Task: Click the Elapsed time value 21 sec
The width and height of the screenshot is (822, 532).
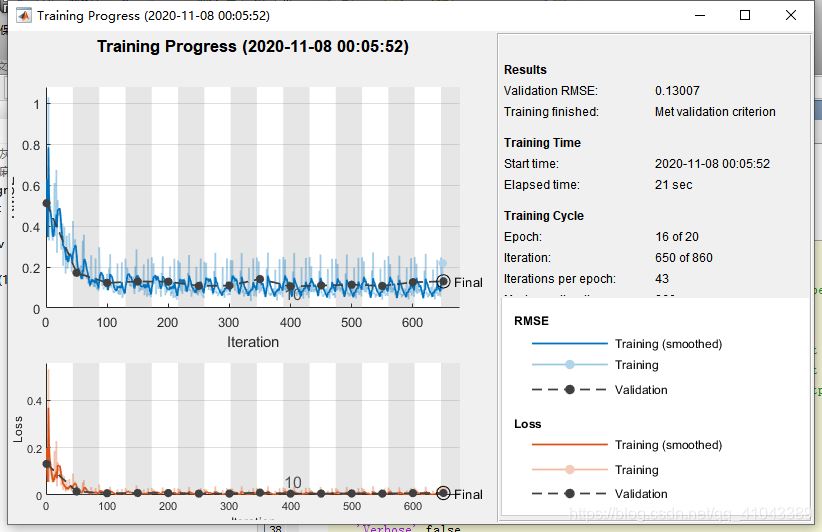Action: click(673, 185)
